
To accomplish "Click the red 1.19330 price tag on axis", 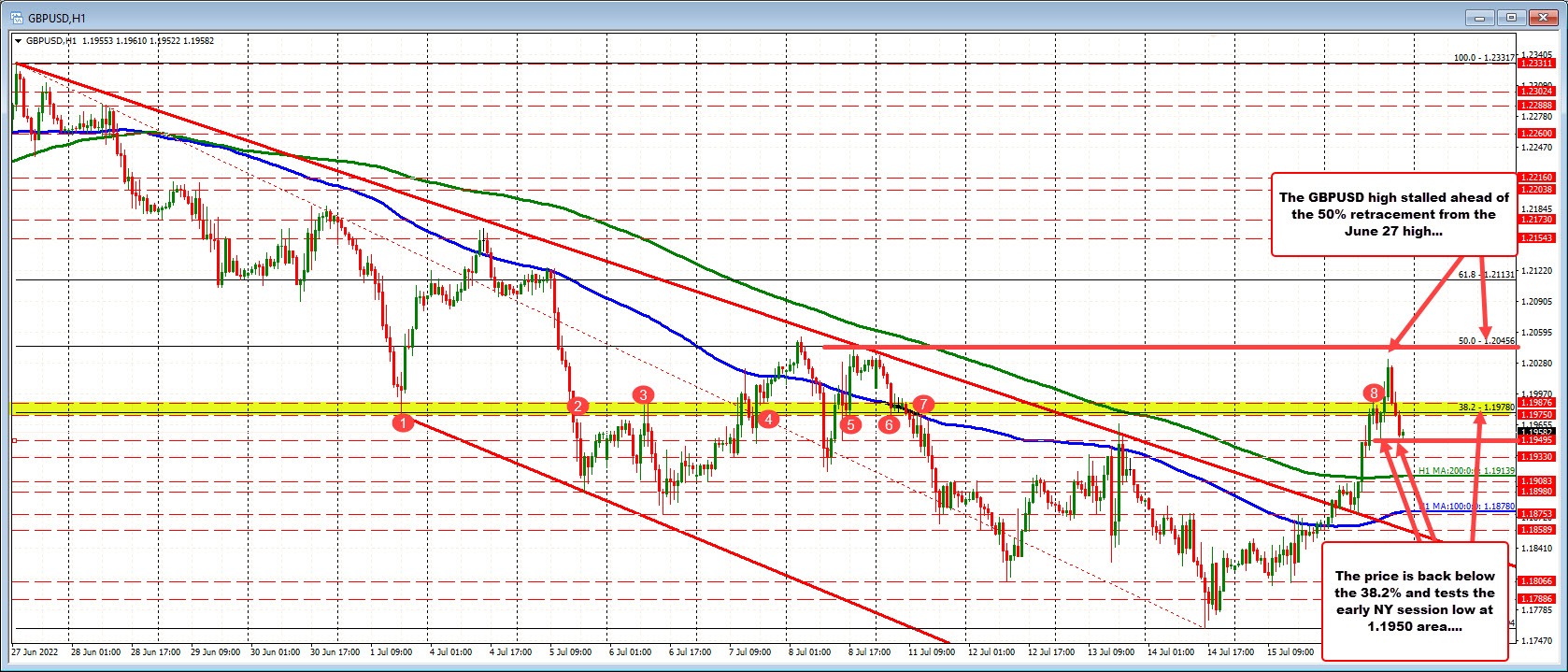I will point(1536,457).
